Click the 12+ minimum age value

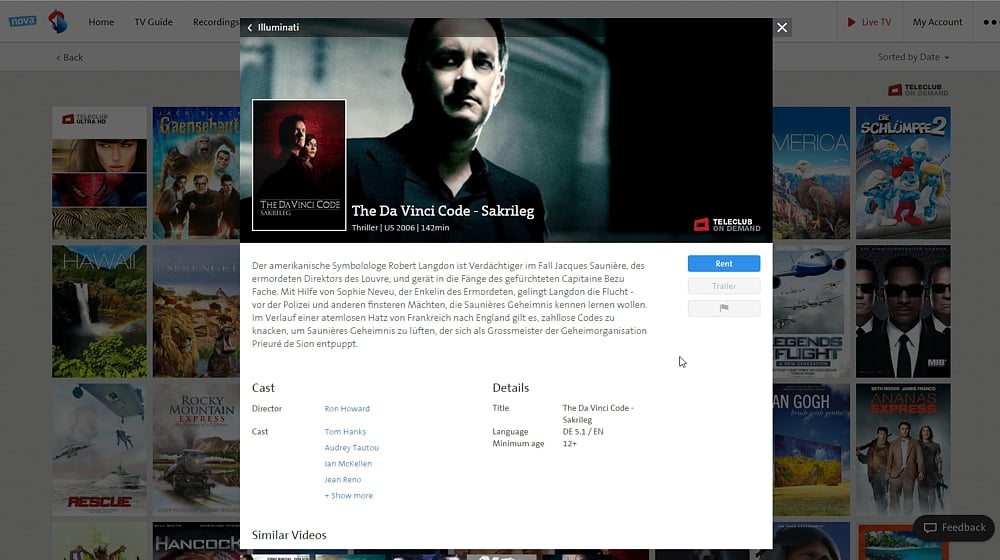click(570, 444)
